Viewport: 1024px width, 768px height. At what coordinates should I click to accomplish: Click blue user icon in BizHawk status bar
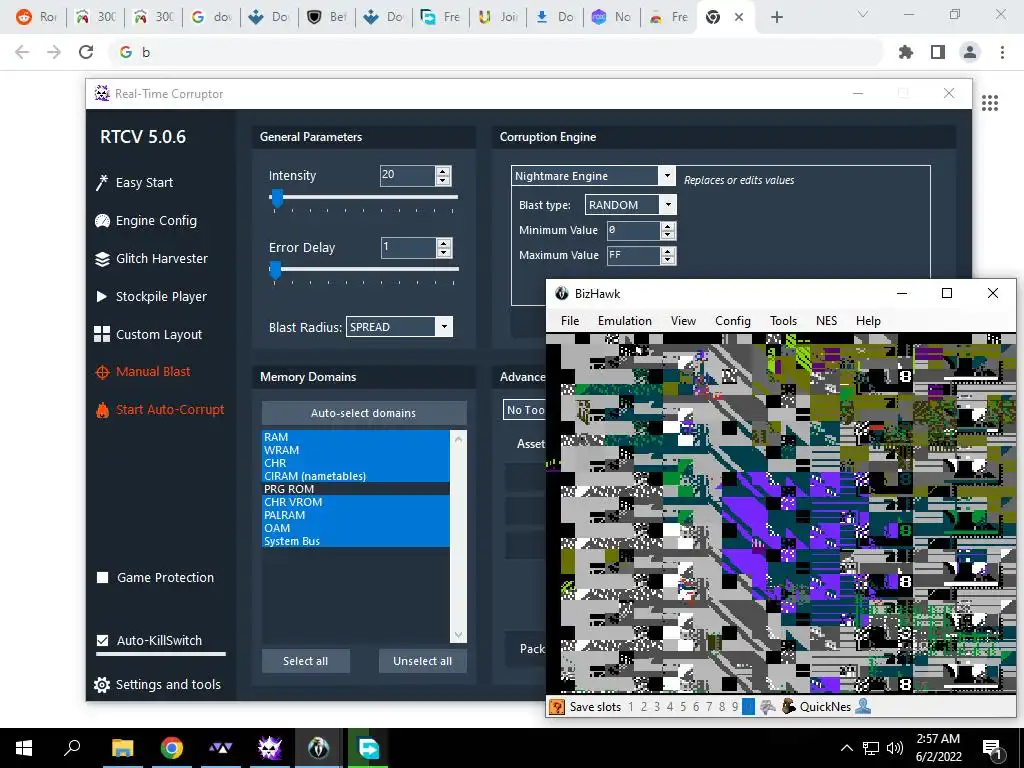tap(863, 707)
